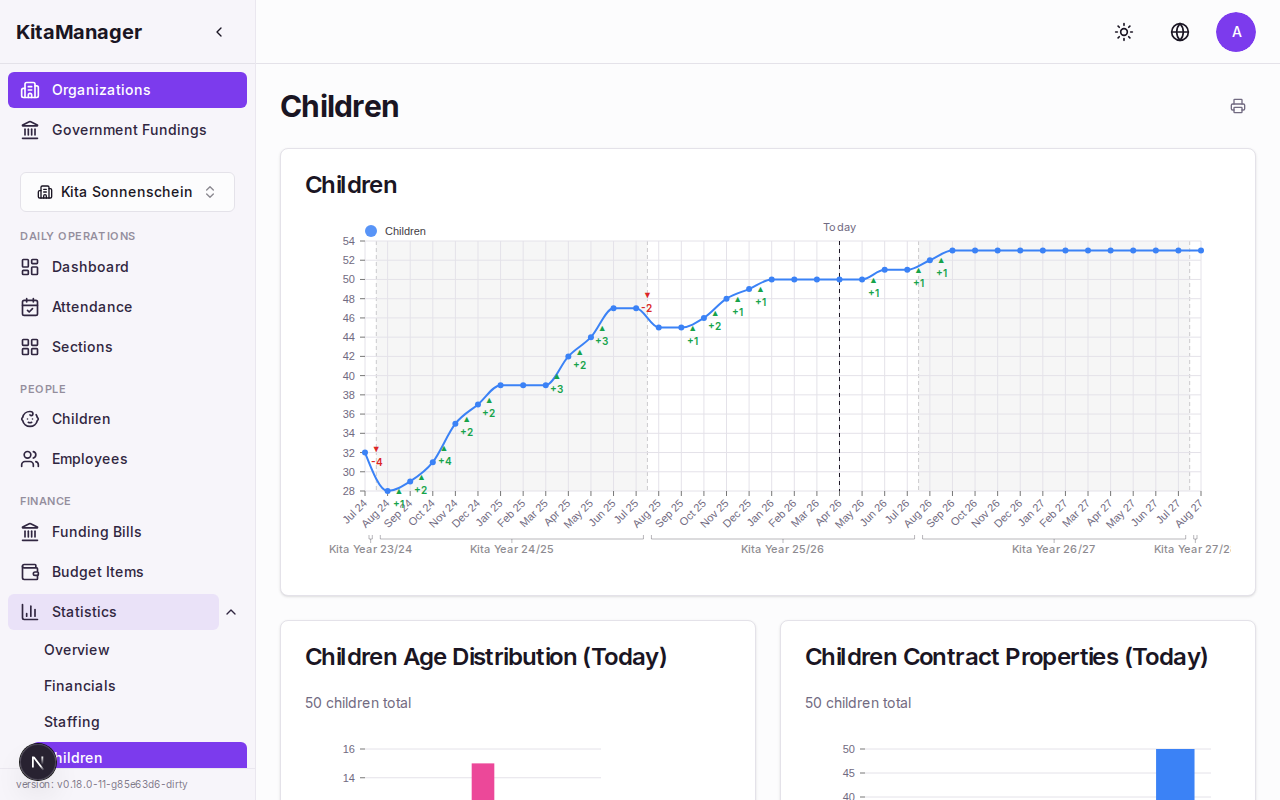Open the language globe icon

click(1180, 32)
